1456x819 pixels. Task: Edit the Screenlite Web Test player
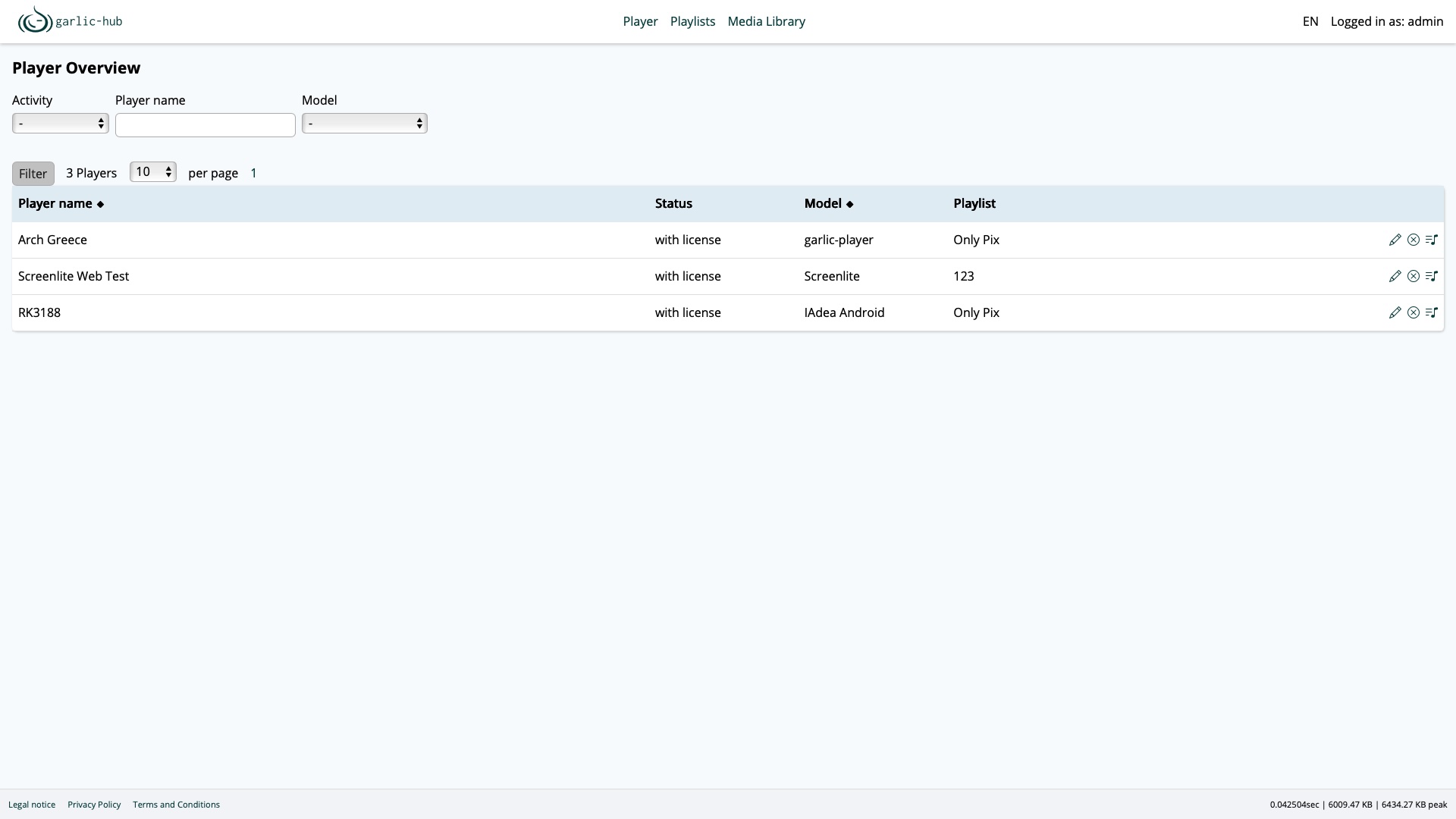[x=1395, y=276]
